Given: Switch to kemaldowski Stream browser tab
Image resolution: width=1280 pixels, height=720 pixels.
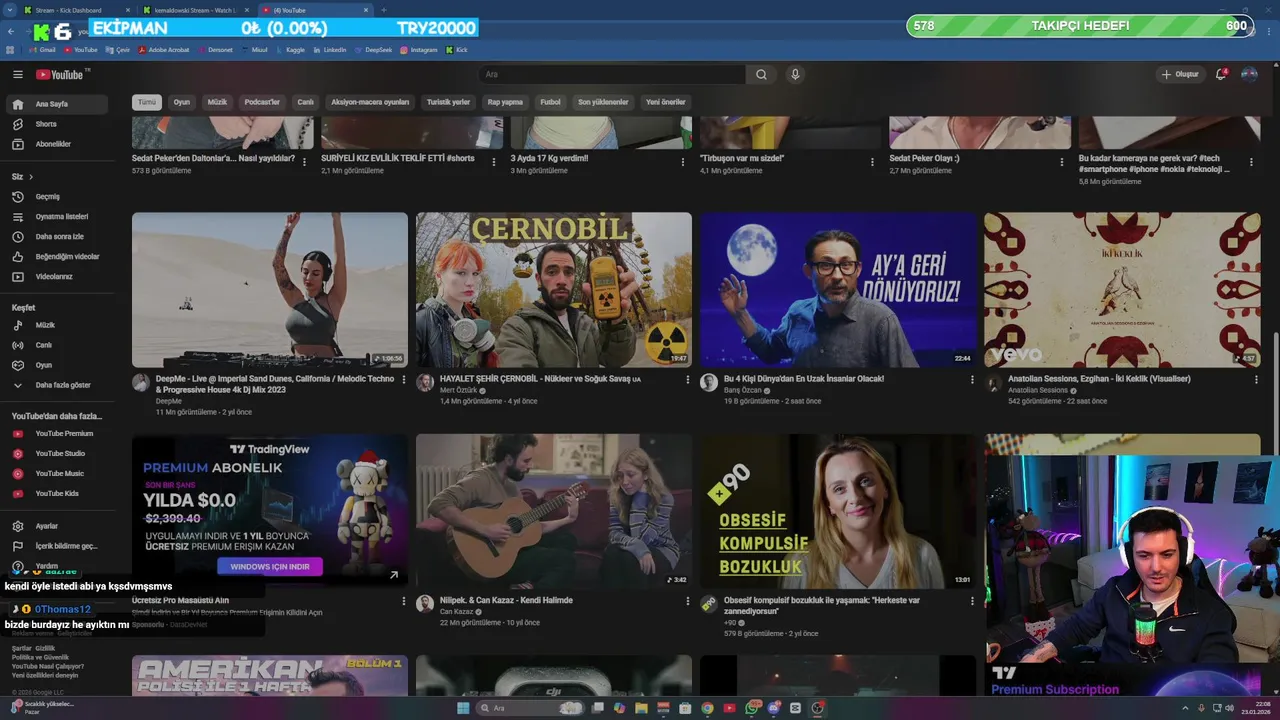Looking at the screenshot, I should point(195,10).
